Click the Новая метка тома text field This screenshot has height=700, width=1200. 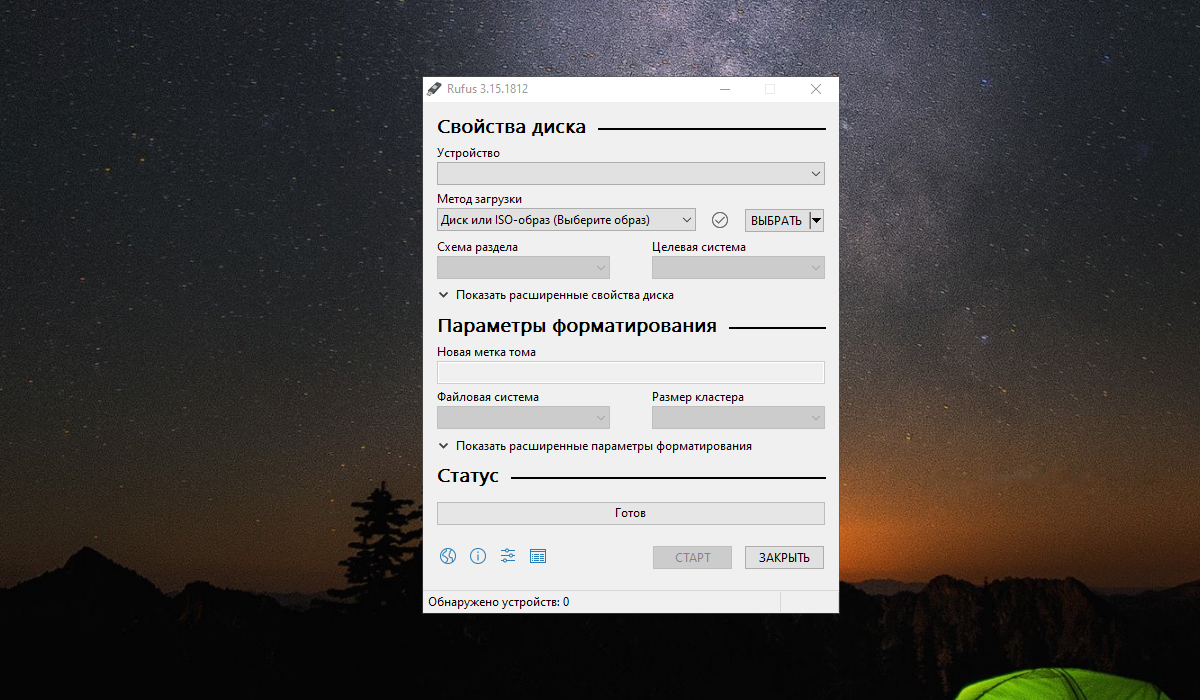tap(630, 373)
